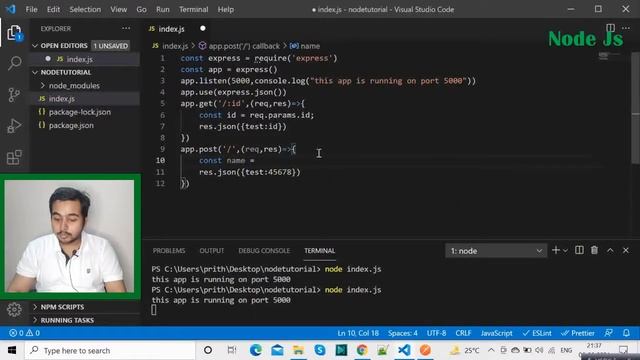Open the Extensions view

point(14,157)
